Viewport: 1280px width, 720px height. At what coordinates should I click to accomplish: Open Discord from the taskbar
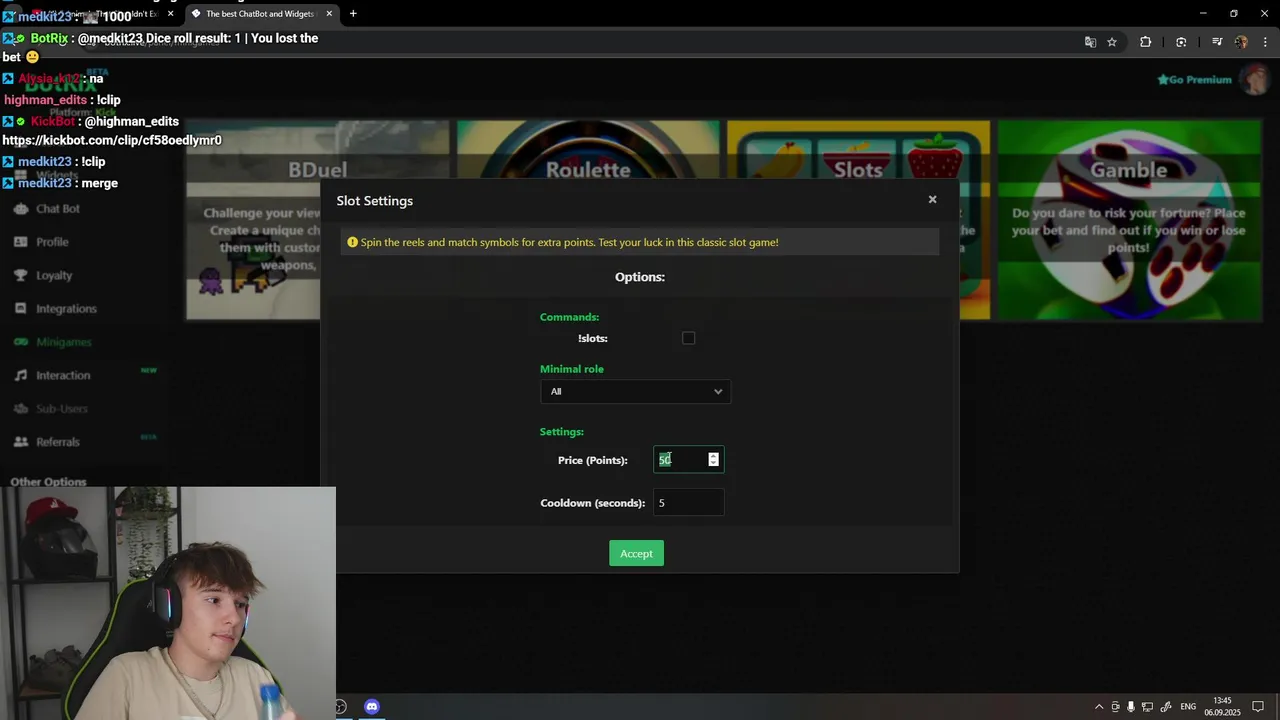(372, 706)
